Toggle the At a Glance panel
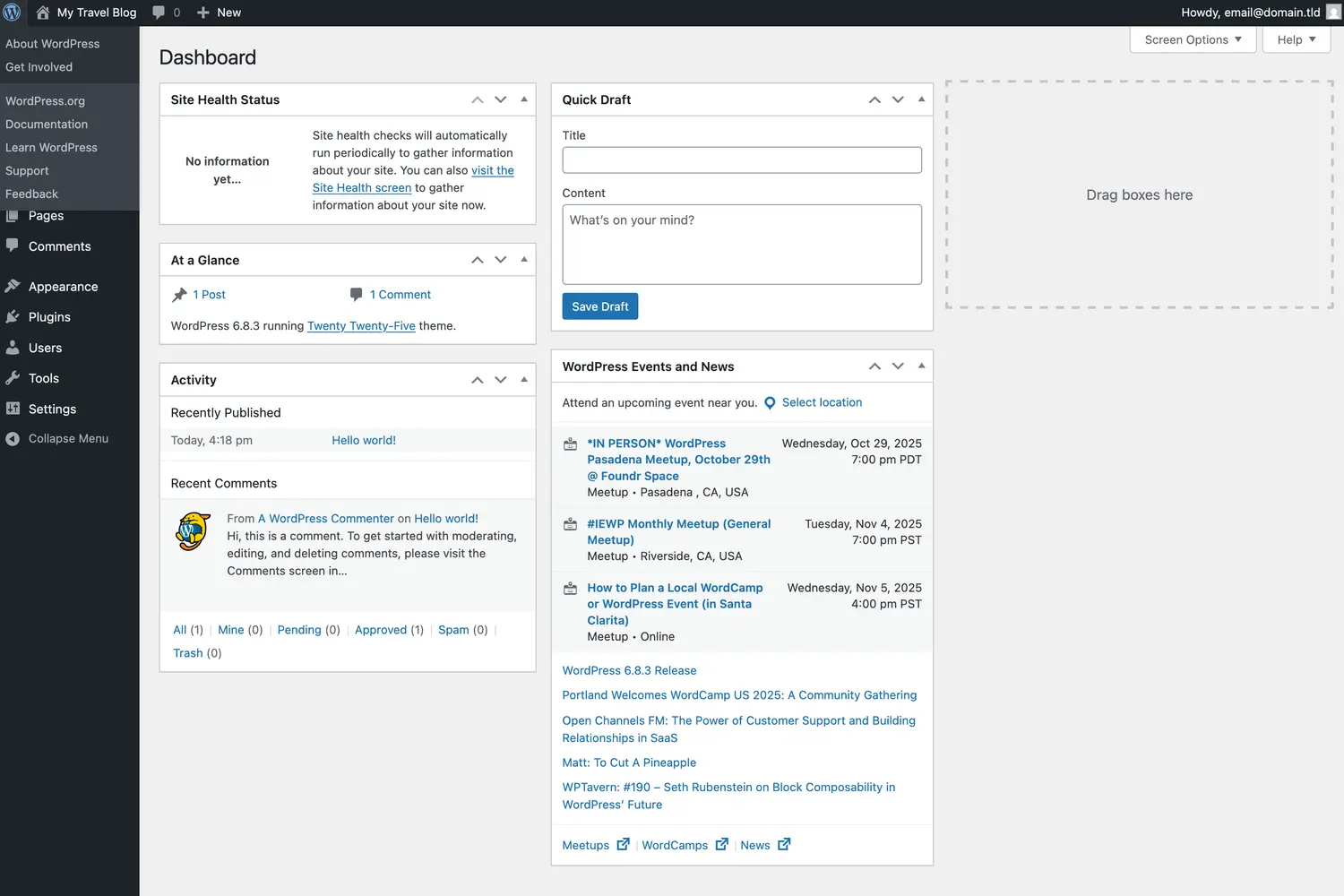 (524, 260)
